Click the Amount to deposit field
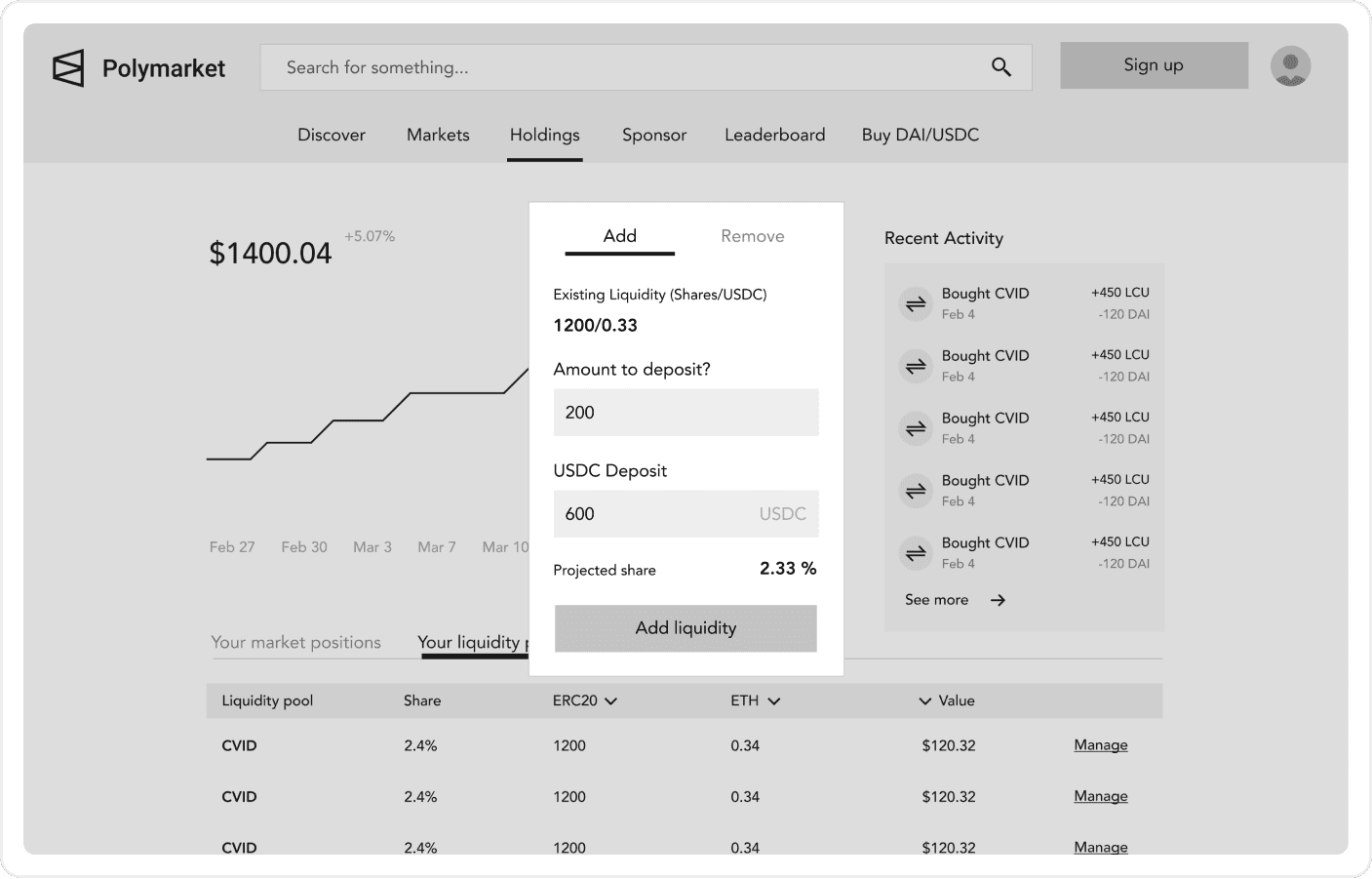Viewport: 1372px width, 879px height. pyautogui.click(x=686, y=413)
